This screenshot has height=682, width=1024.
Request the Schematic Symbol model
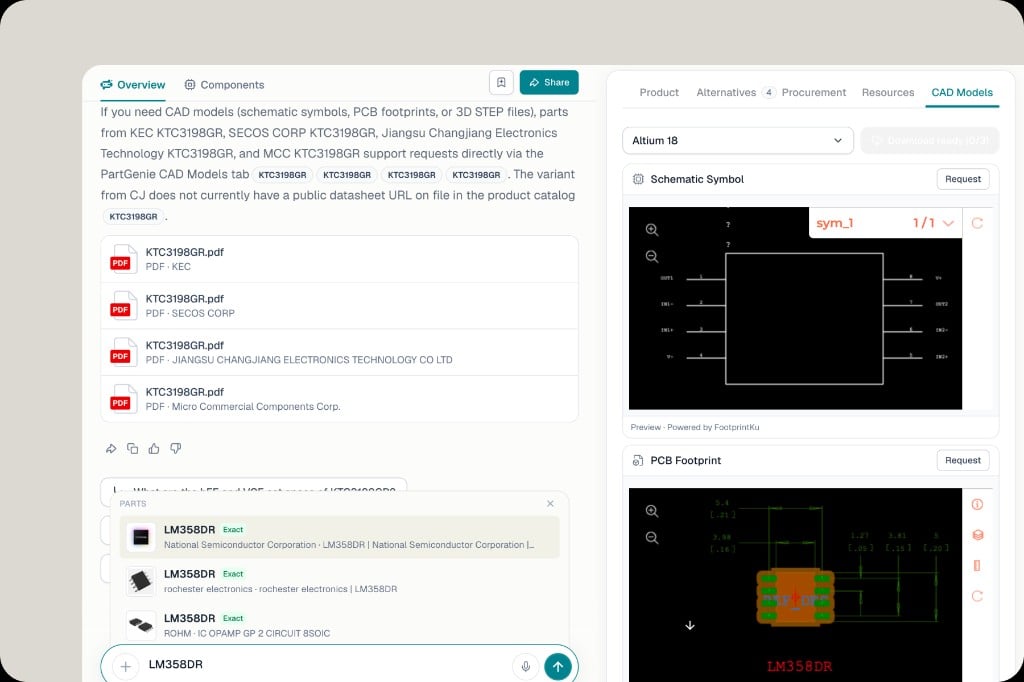(x=963, y=179)
